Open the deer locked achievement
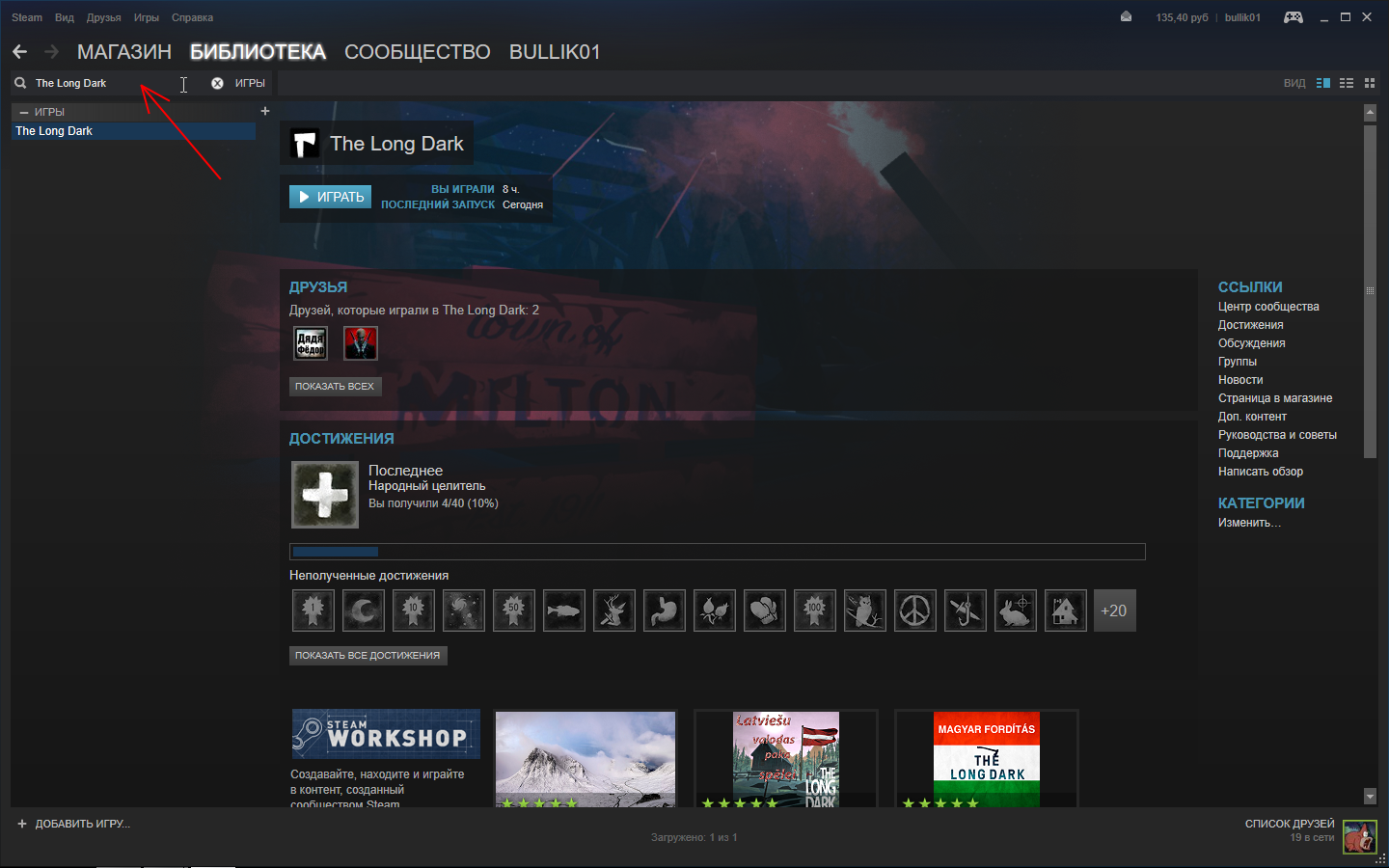The width and height of the screenshot is (1389, 868). pos(613,610)
